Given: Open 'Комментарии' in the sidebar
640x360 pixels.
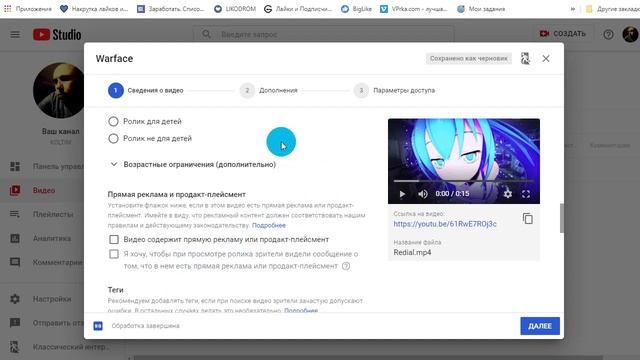Looking at the screenshot, I should (42, 262).
